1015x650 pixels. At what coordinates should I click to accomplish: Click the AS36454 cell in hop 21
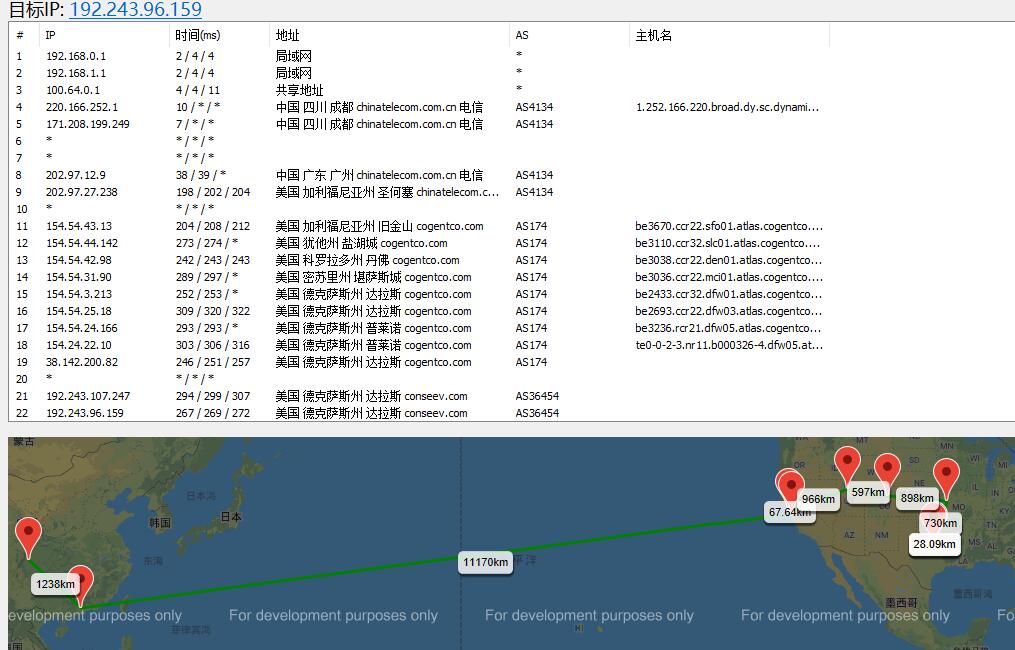tap(537, 396)
